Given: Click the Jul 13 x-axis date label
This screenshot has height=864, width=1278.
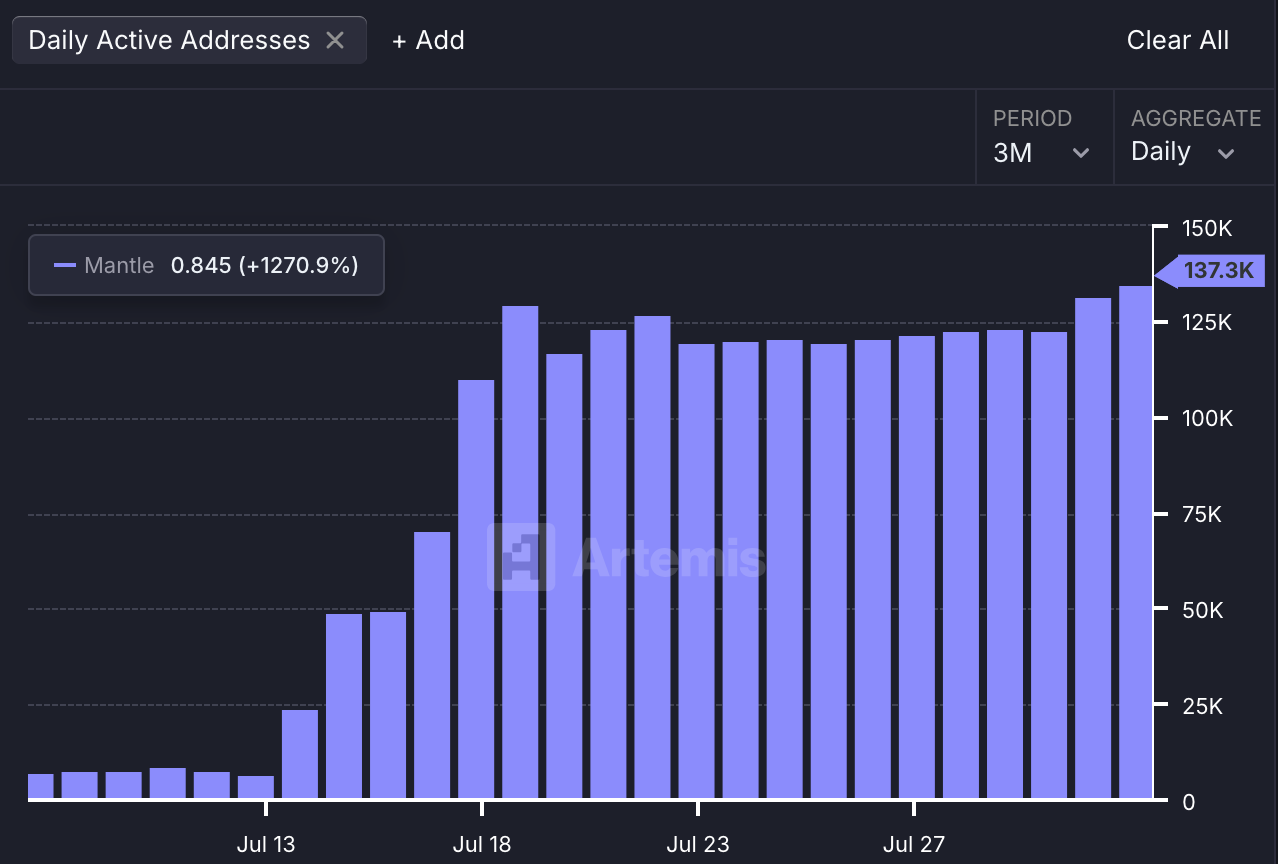Looking at the screenshot, I should (x=266, y=844).
